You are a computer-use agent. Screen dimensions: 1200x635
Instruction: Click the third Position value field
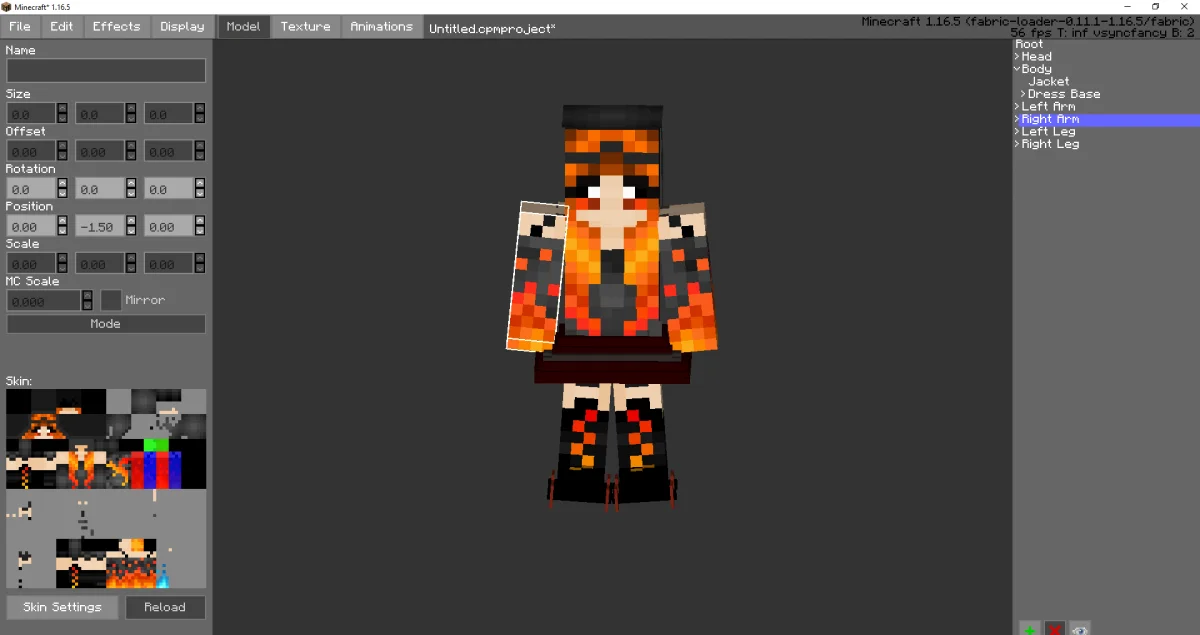point(169,226)
